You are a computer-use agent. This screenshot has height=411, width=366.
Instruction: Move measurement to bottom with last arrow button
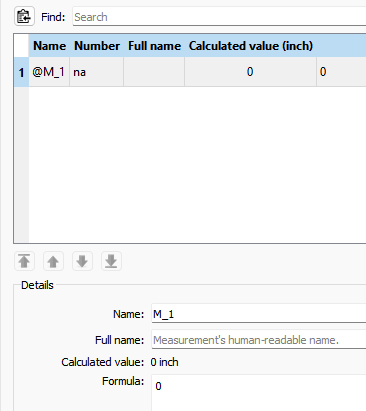pyautogui.click(x=111, y=261)
